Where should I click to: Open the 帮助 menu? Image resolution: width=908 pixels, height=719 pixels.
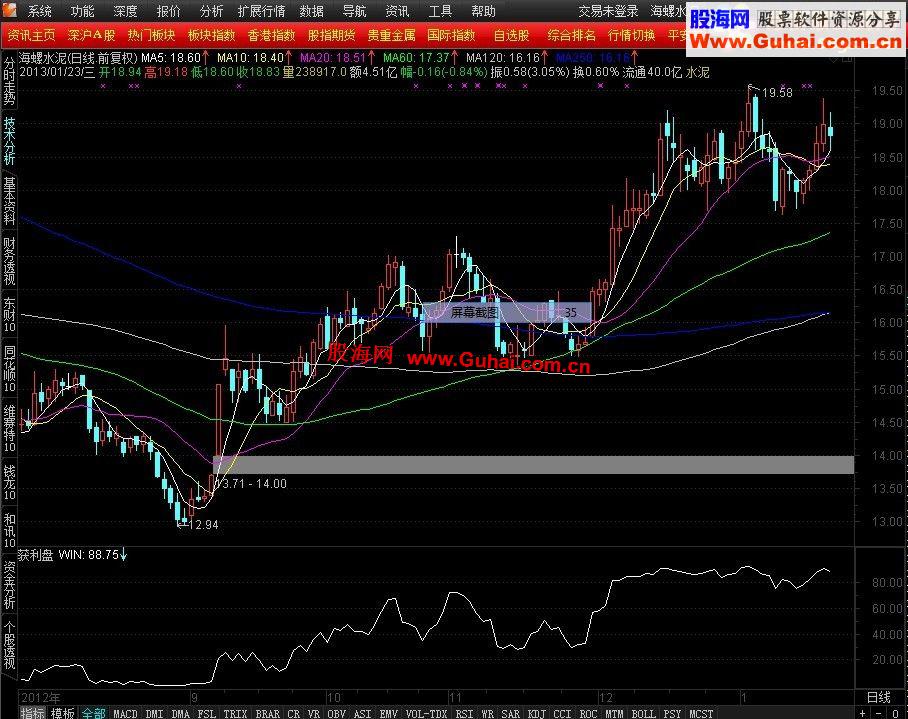[483, 11]
